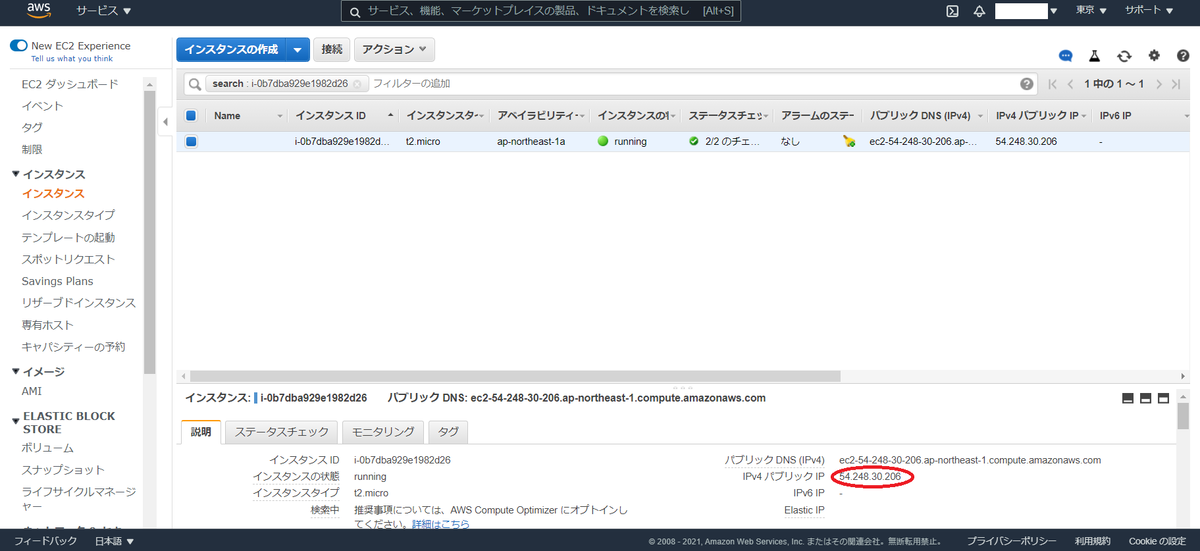
Task: Remove the search filter tag
Action: click(358, 84)
